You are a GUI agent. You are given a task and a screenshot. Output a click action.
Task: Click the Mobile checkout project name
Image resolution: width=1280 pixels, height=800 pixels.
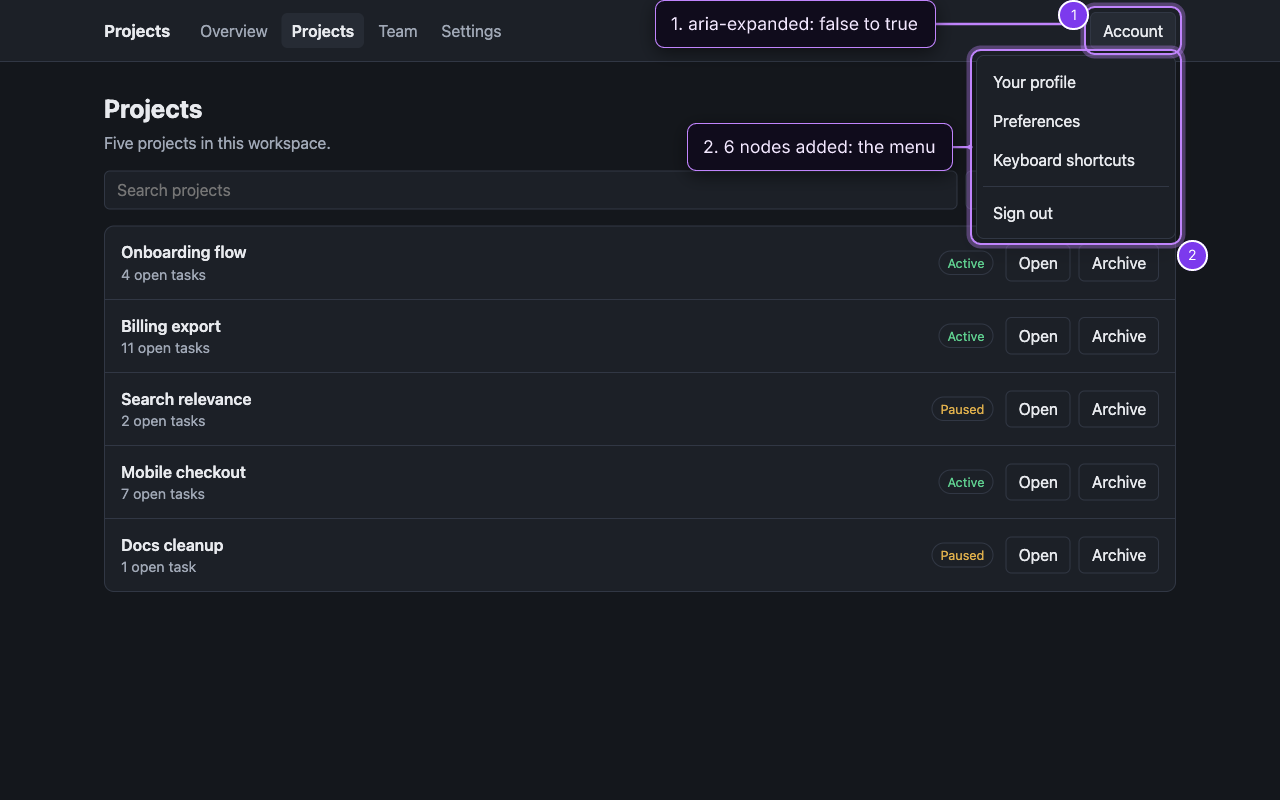[x=183, y=472]
